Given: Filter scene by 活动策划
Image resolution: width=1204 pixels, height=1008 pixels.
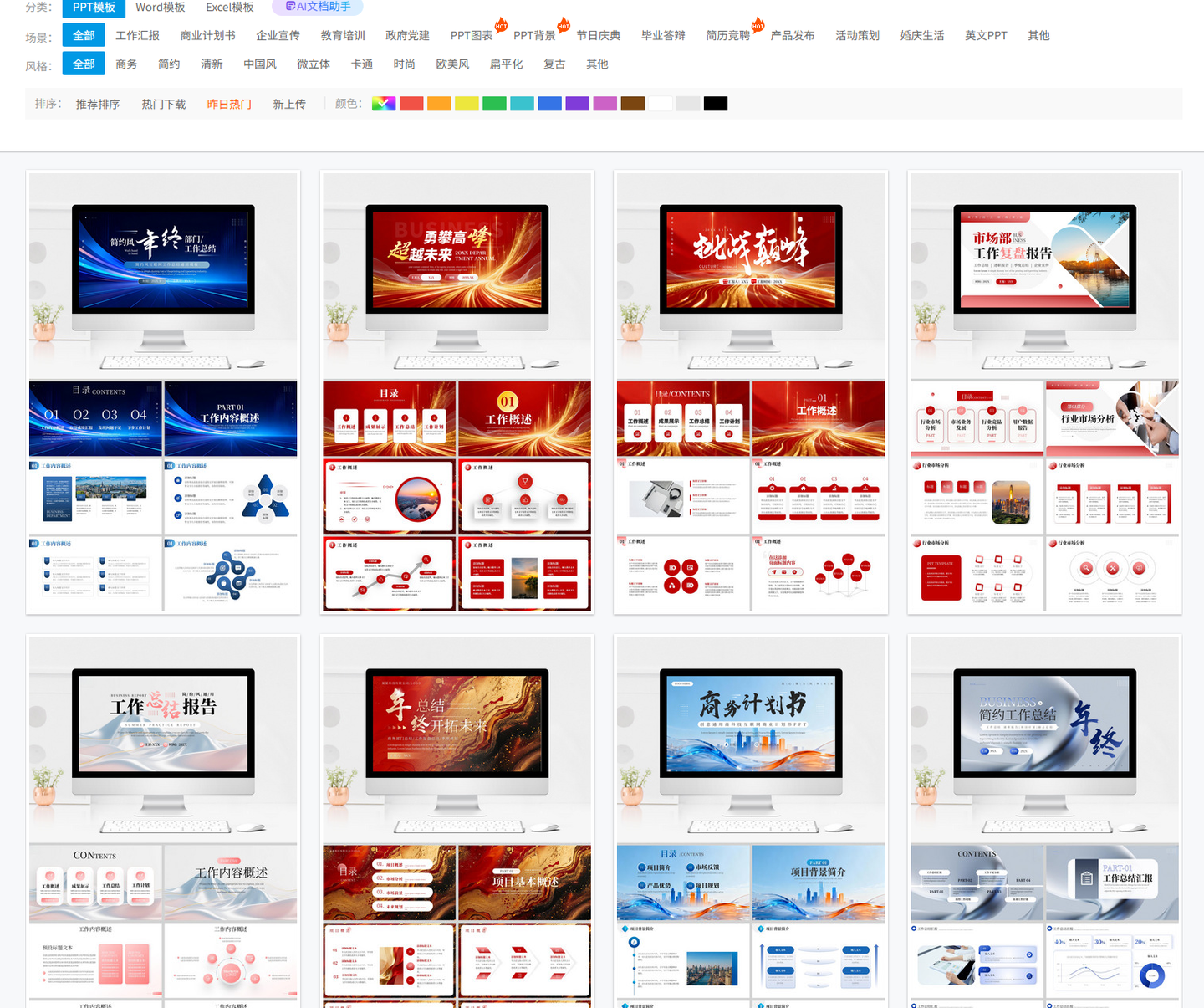Looking at the screenshot, I should [857, 36].
